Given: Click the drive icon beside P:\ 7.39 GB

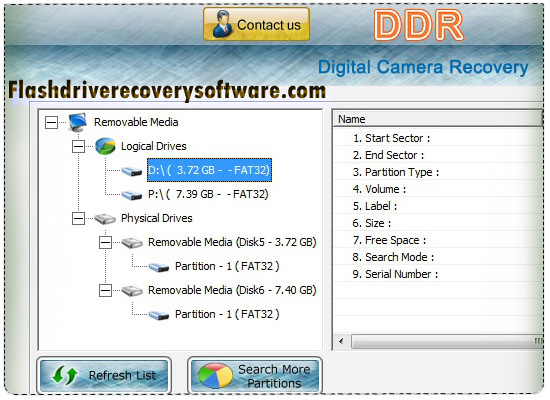Looking at the screenshot, I should [132, 195].
